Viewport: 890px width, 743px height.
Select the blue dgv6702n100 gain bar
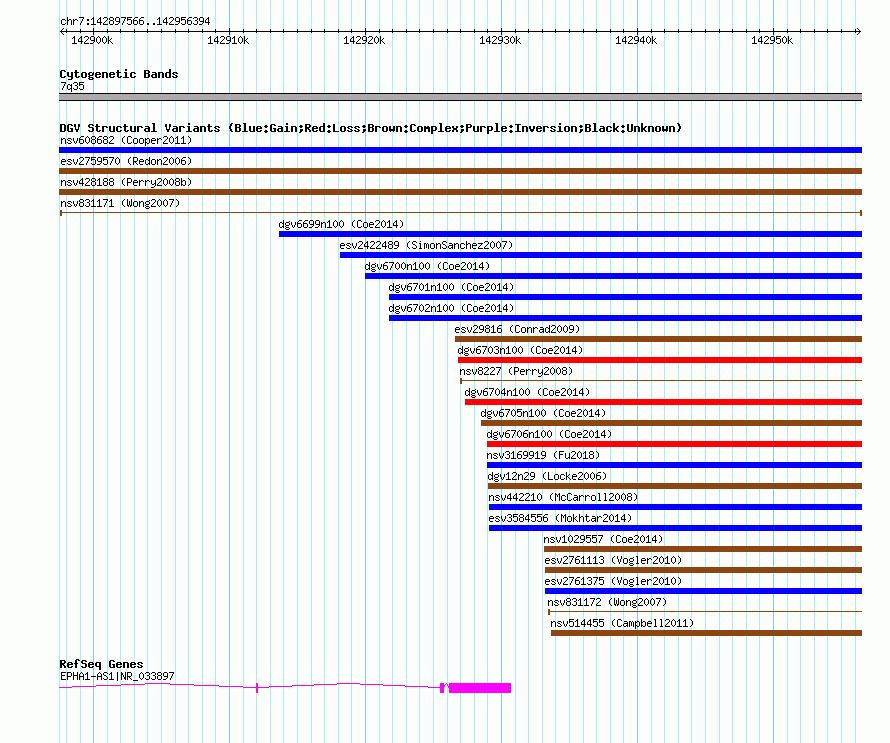coord(625,318)
